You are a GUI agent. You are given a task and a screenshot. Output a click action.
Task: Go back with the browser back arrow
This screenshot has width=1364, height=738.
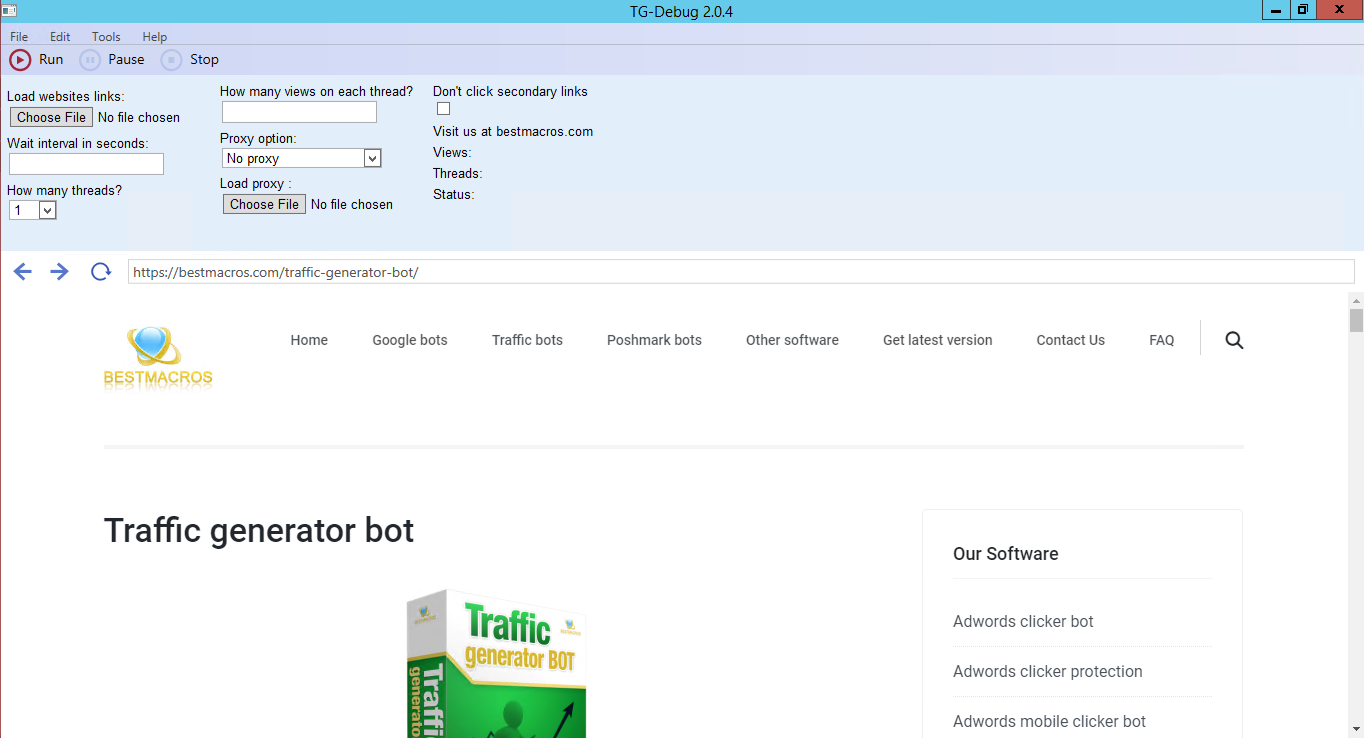coord(23,272)
